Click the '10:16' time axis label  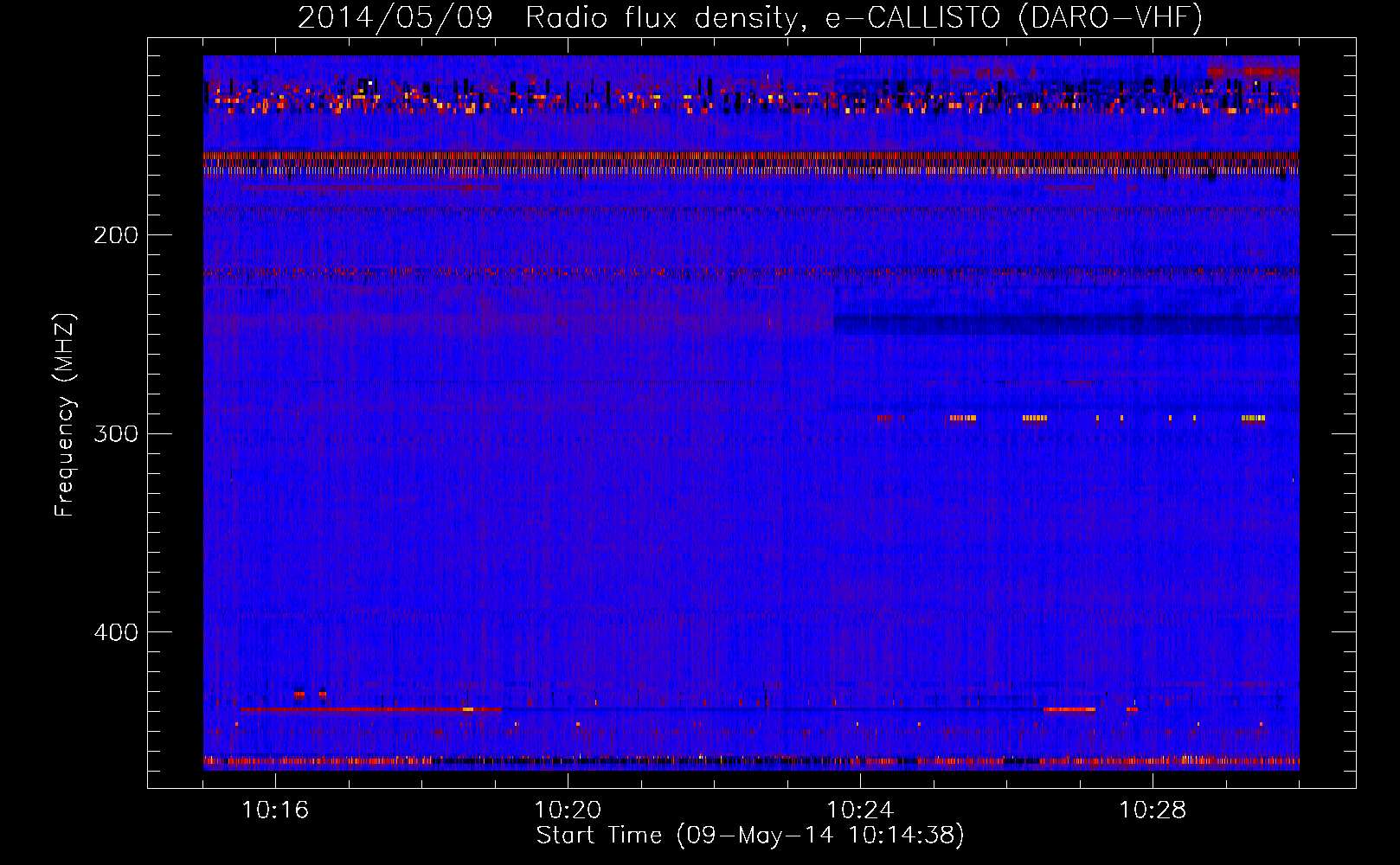click(x=275, y=811)
